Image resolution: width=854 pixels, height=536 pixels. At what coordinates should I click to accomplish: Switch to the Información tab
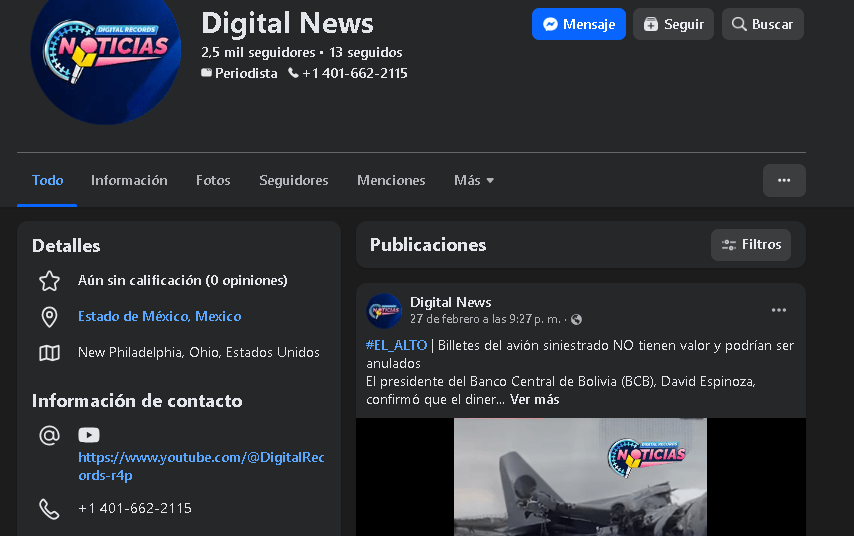coord(129,180)
